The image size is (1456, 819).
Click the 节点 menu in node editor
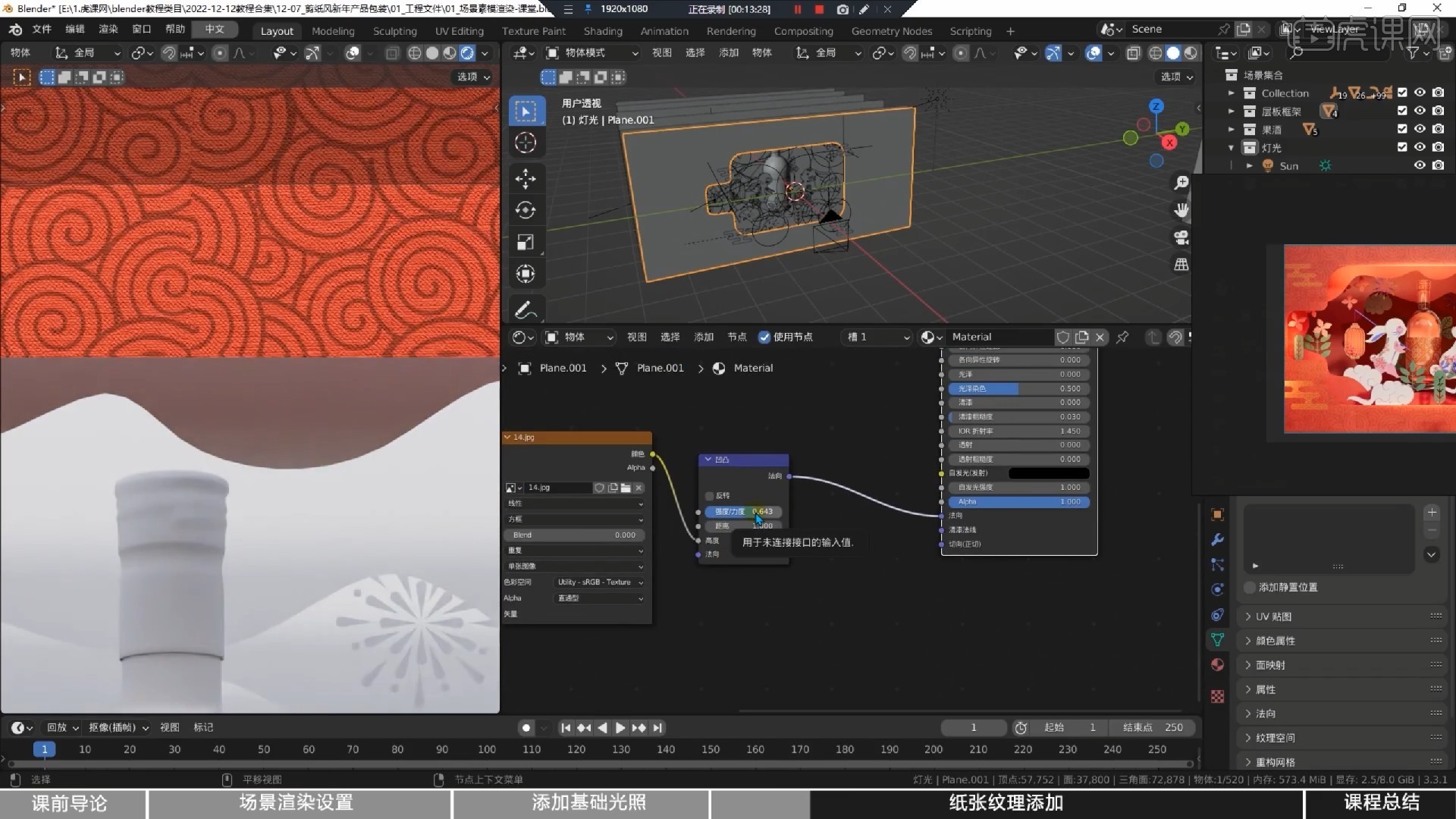(737, 337)
